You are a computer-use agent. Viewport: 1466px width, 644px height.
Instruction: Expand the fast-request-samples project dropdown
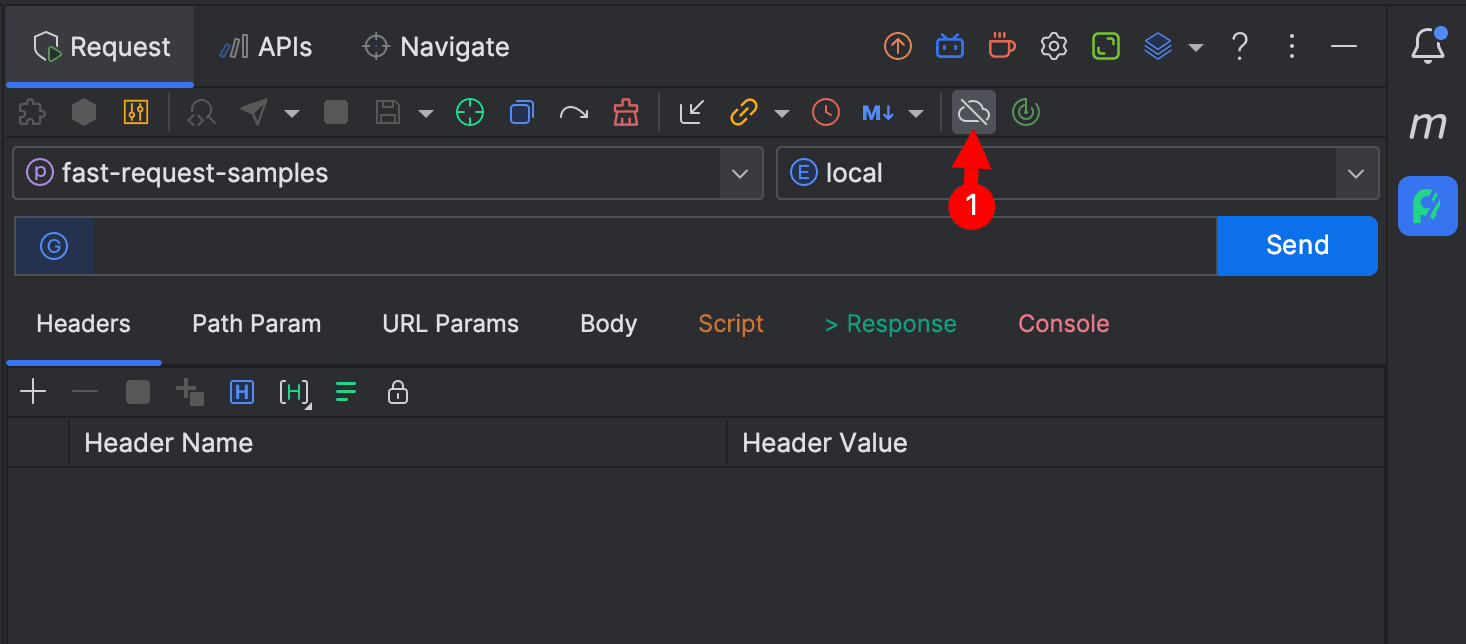coord(740,173)
